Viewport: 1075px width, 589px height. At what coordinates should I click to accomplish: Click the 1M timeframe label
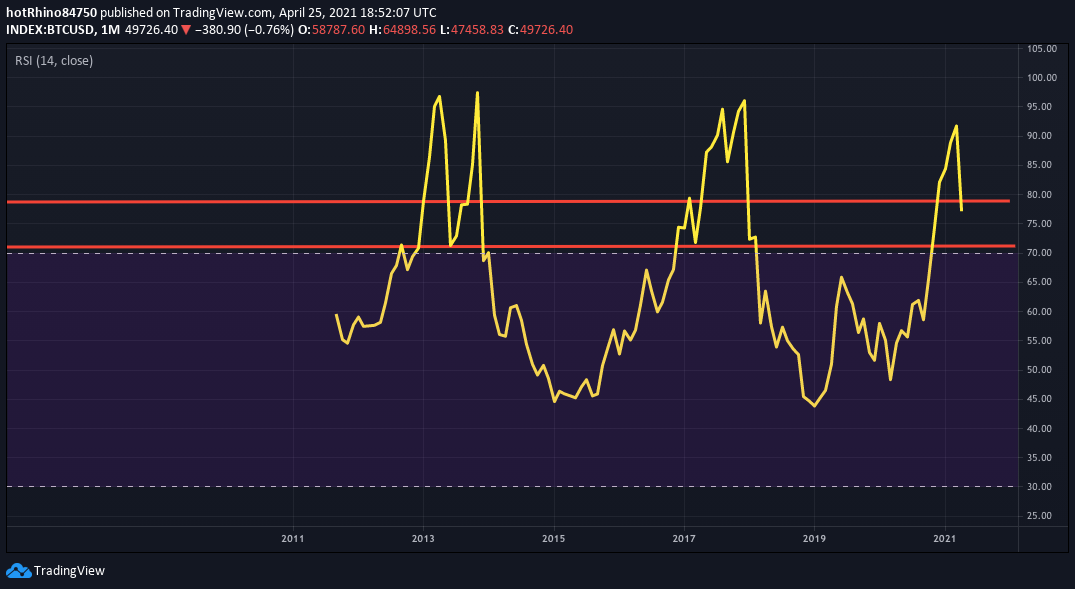(110, 30)
